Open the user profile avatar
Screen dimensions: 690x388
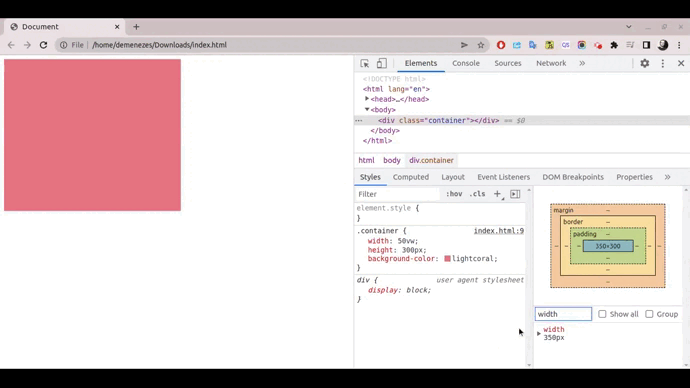coord(663,45)
